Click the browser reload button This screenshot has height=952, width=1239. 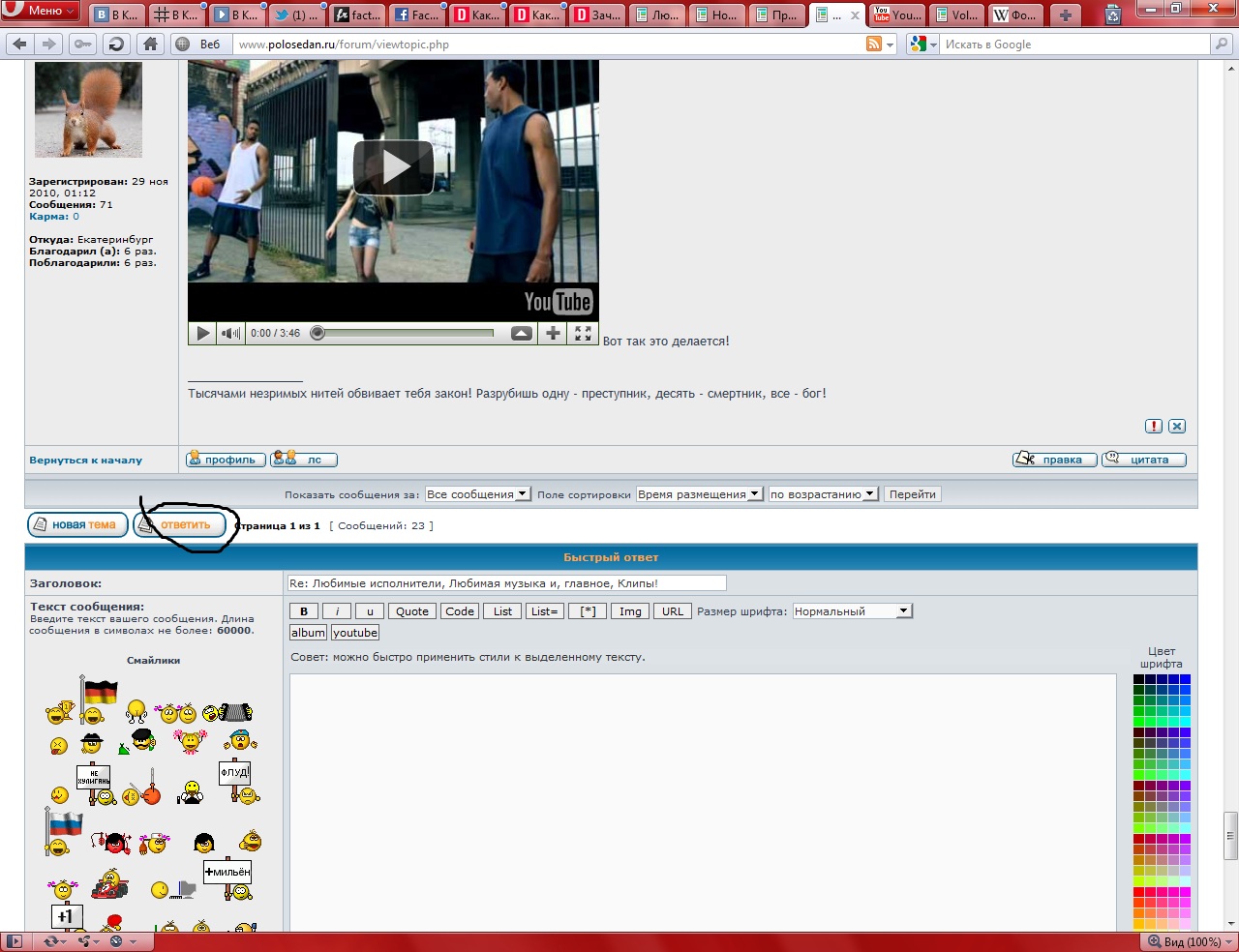116,45
